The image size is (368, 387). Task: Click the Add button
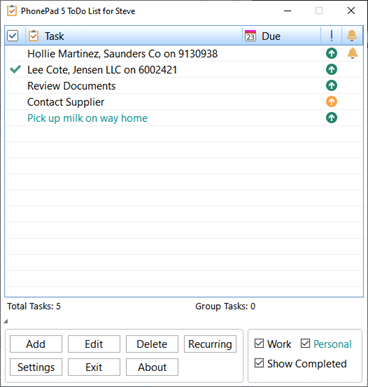tap(36, 344)
